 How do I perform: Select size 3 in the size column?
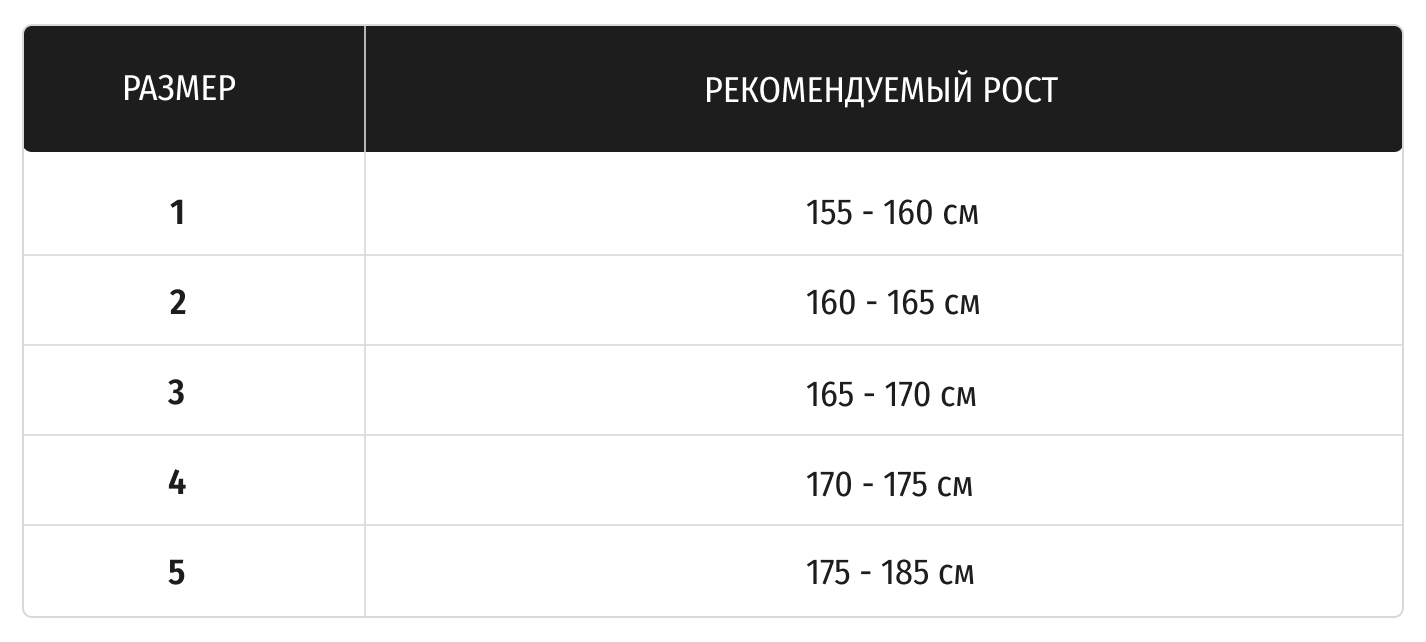[177, 392]
